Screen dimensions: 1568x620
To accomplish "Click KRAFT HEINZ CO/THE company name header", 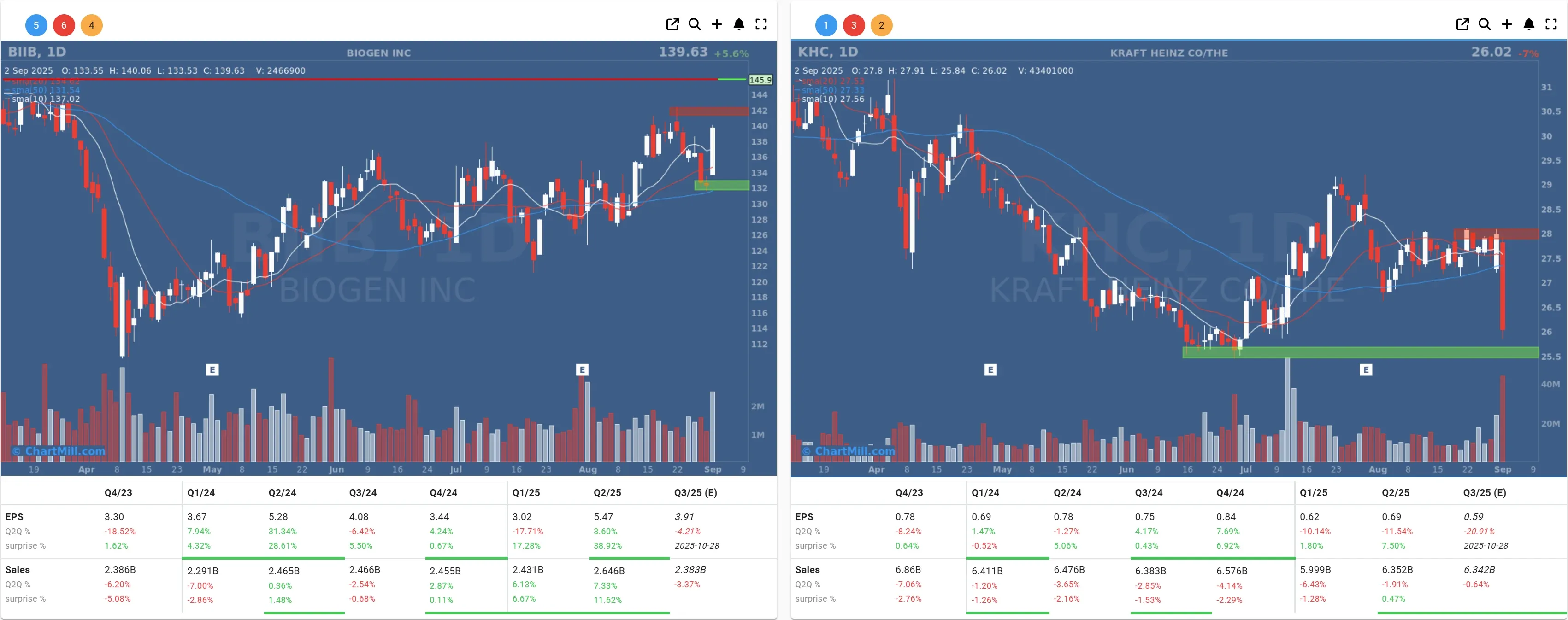I will [1169, 53].
